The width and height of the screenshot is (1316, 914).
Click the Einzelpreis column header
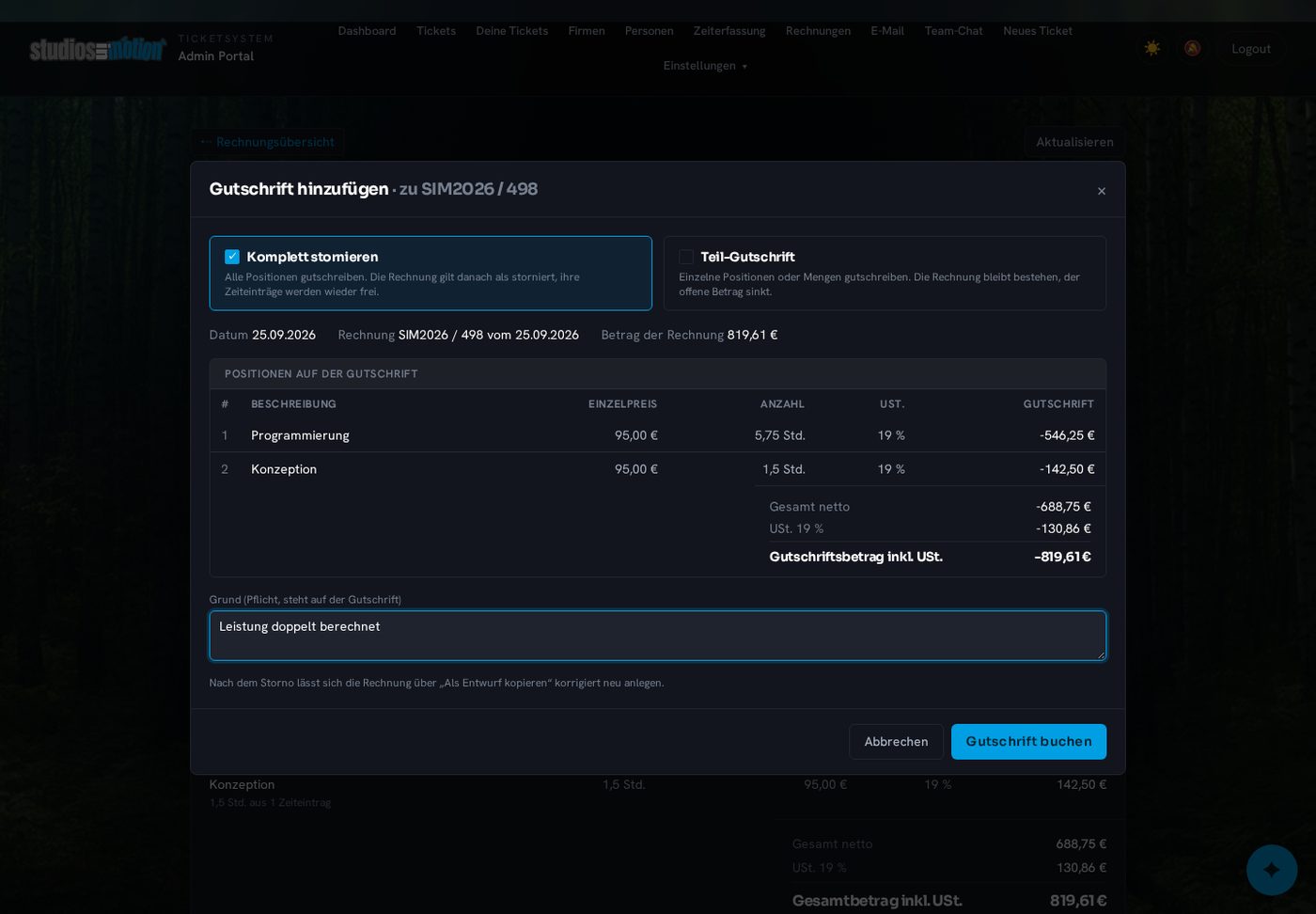click(622, 404)
